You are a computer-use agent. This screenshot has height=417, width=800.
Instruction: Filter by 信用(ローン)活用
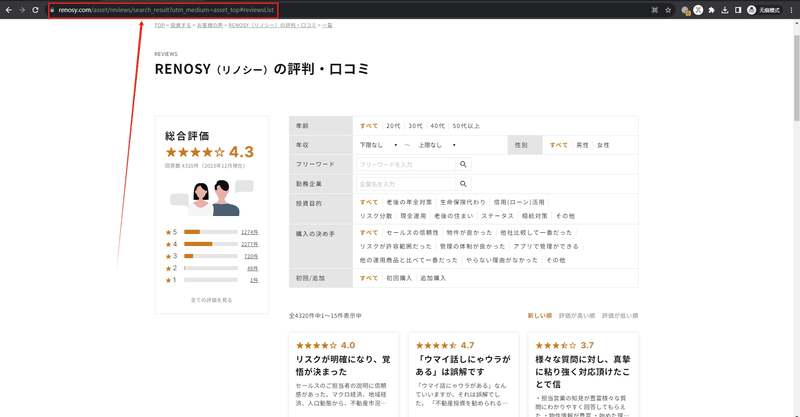pos(519,202)
